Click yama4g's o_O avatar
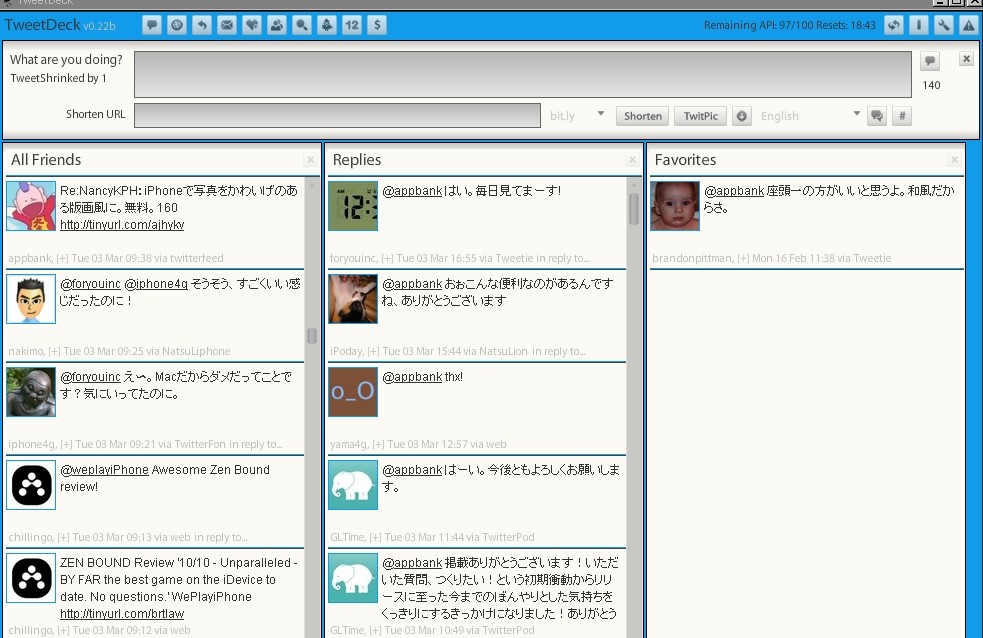The height and width of the screenshot is (638, 983). point(353,392)
